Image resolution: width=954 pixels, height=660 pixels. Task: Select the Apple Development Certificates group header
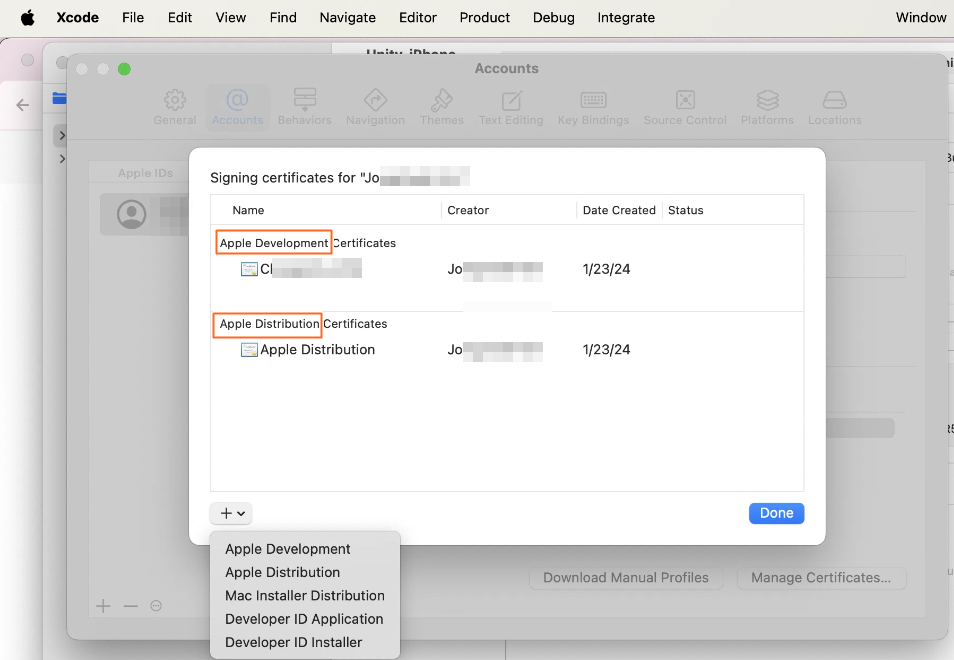tap(307, 243)
